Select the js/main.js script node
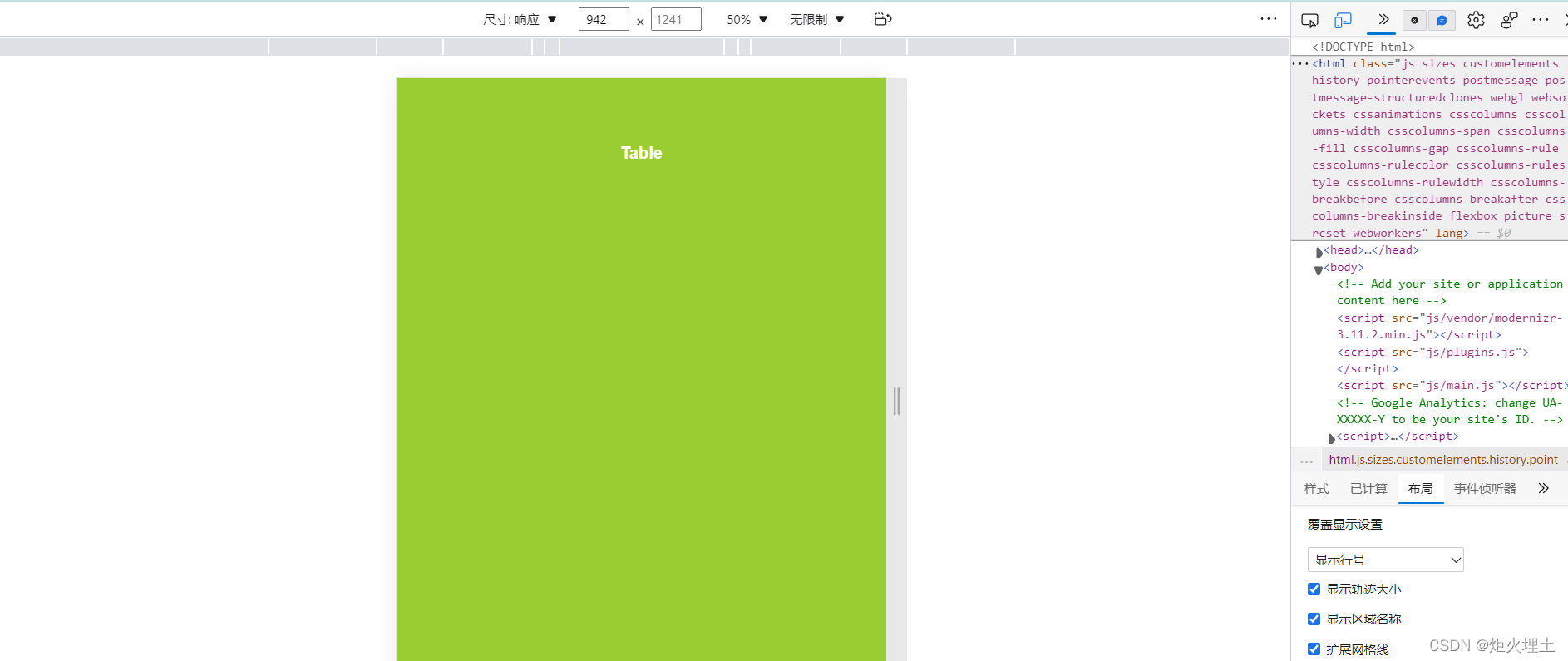The width and height of the screenshot is (1568, 661). [1452, 385]
